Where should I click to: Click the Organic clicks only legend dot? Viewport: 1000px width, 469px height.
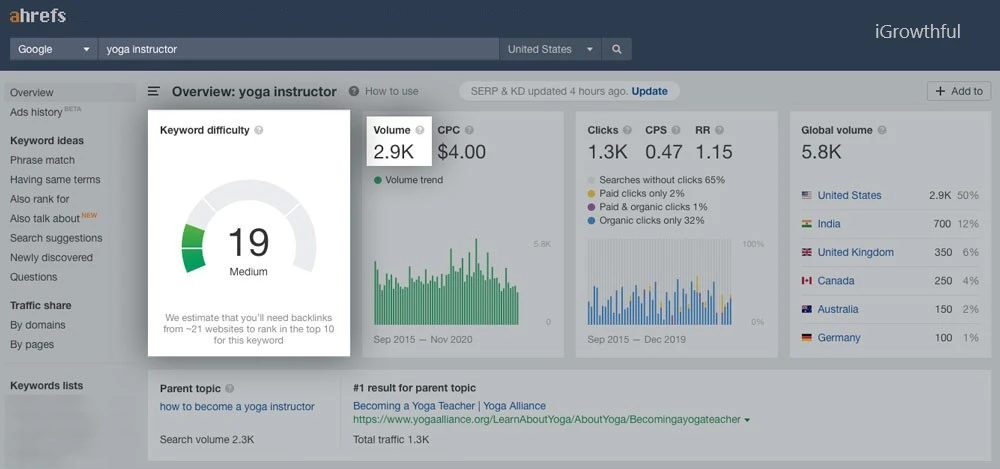click(591, 221)
